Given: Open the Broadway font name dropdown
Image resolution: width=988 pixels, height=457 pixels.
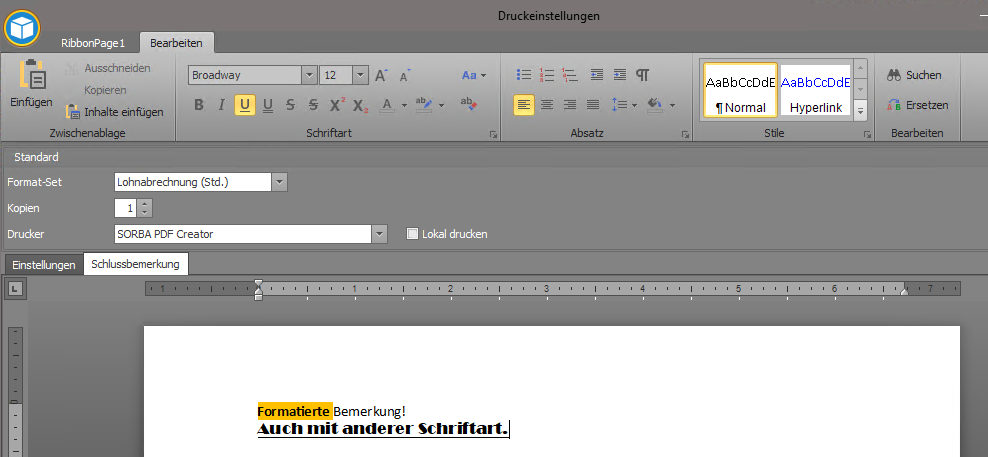Looking at the screenshot, I should (310, 75).
